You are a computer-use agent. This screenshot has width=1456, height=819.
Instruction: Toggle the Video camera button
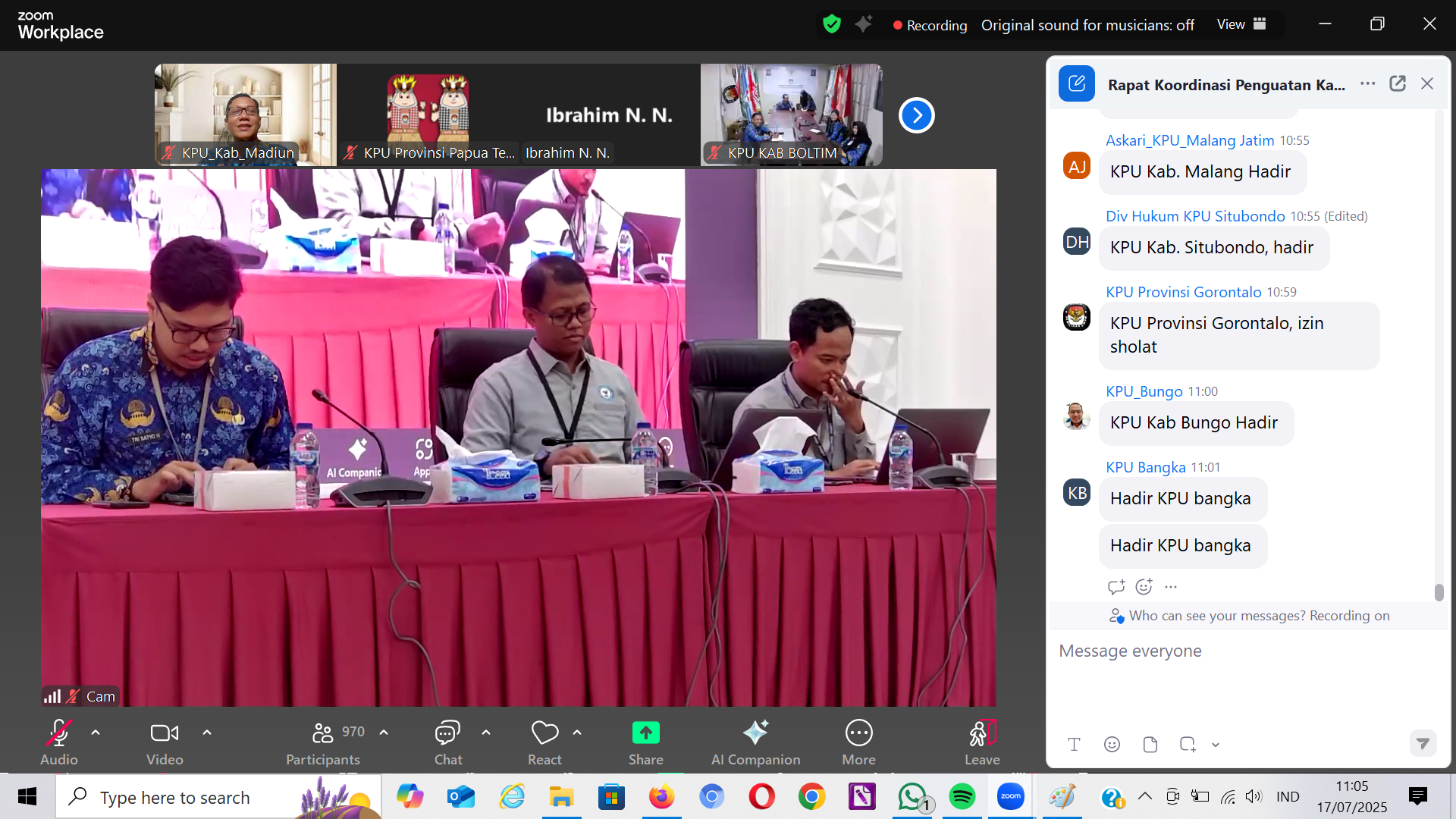(165, 733)
